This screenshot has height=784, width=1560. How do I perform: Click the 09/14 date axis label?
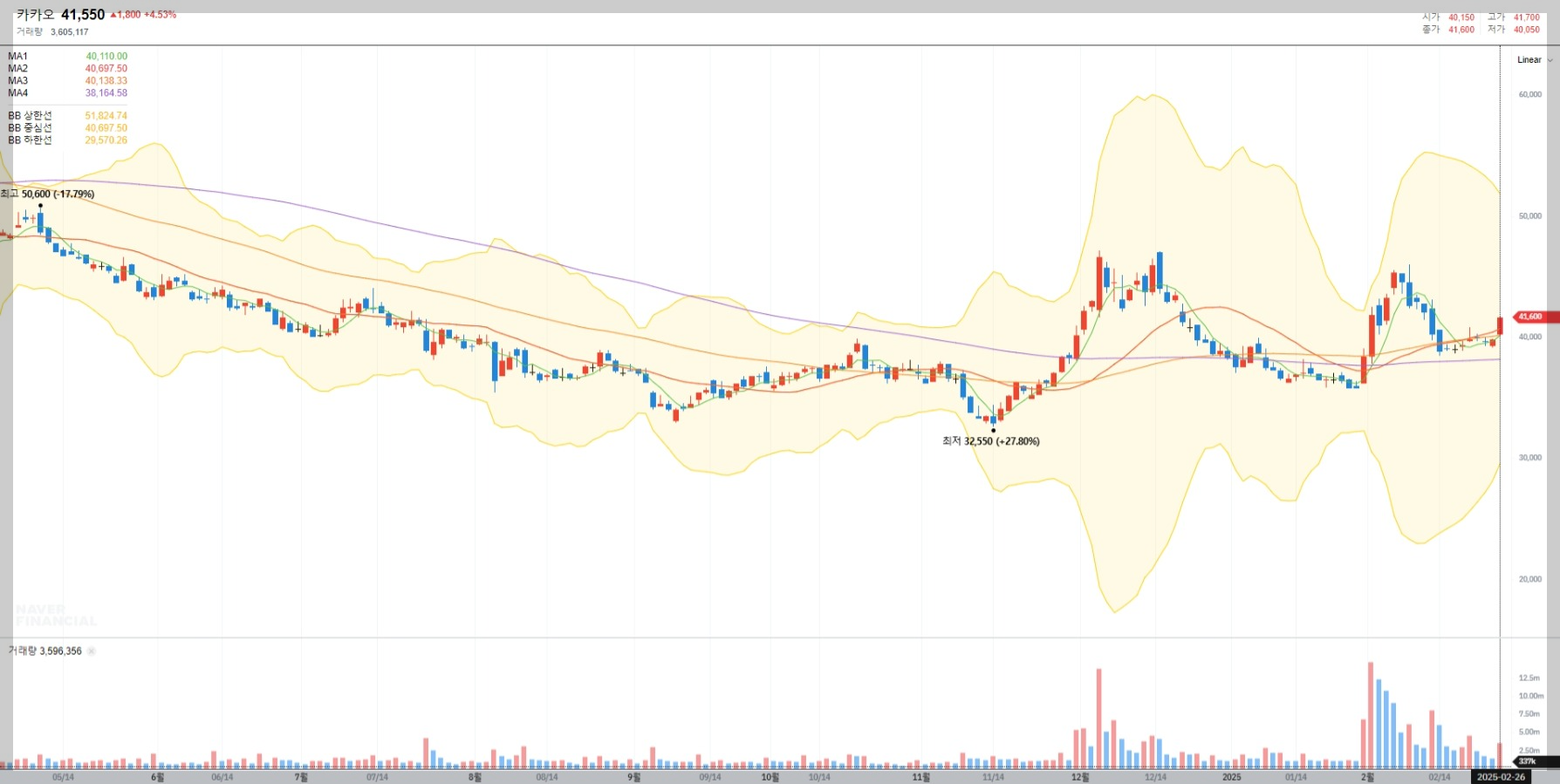[710, 777]
